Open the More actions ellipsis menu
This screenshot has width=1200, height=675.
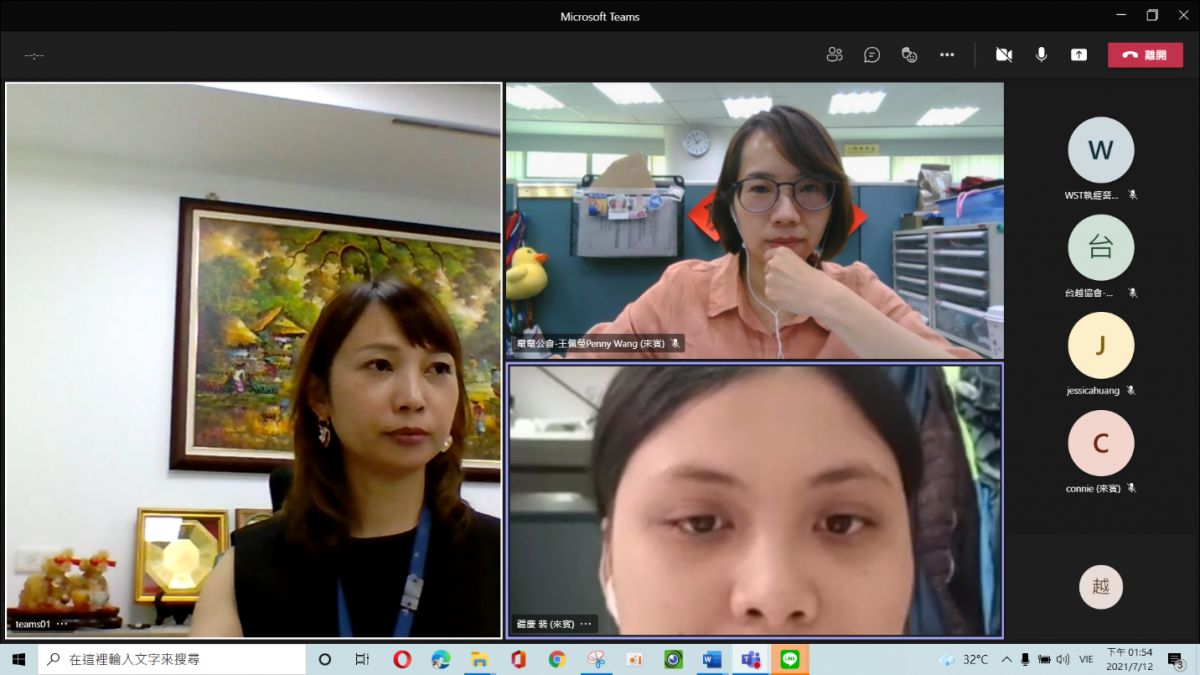pyautogui.click(x=947, y=55)
